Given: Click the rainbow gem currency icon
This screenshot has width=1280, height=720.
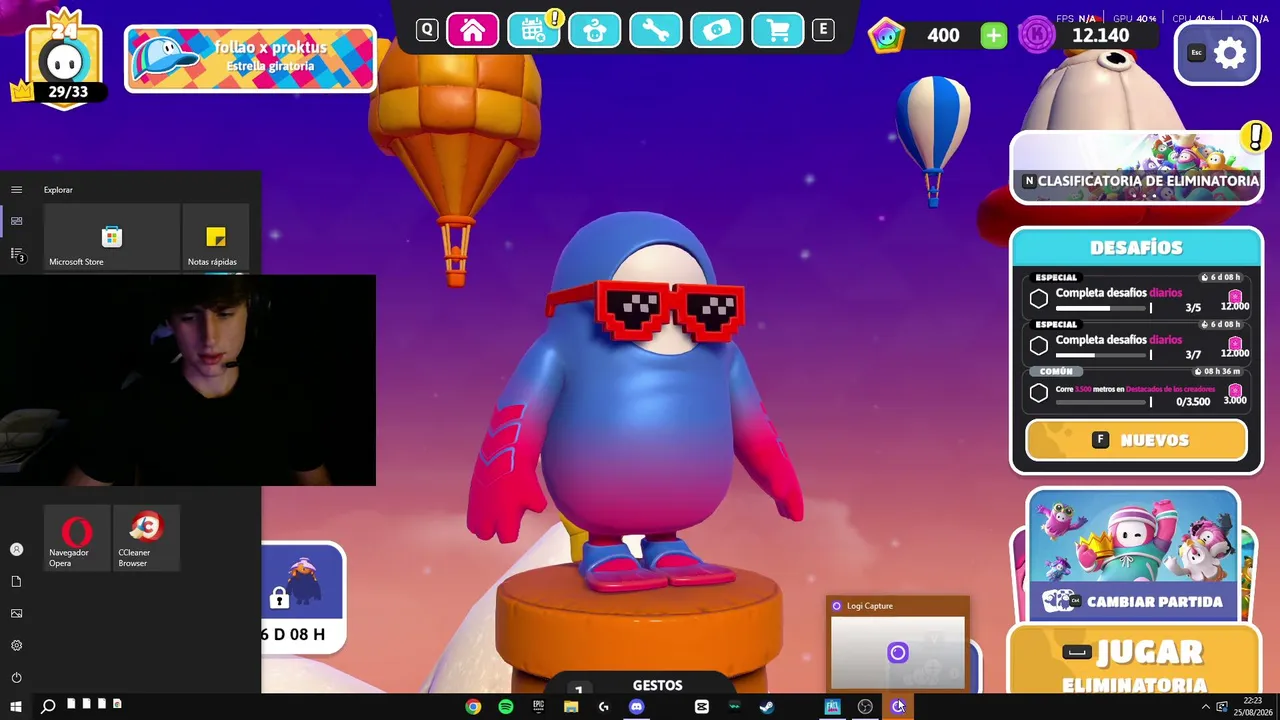Looking at the screenshot, I should [x=886, y=36].
